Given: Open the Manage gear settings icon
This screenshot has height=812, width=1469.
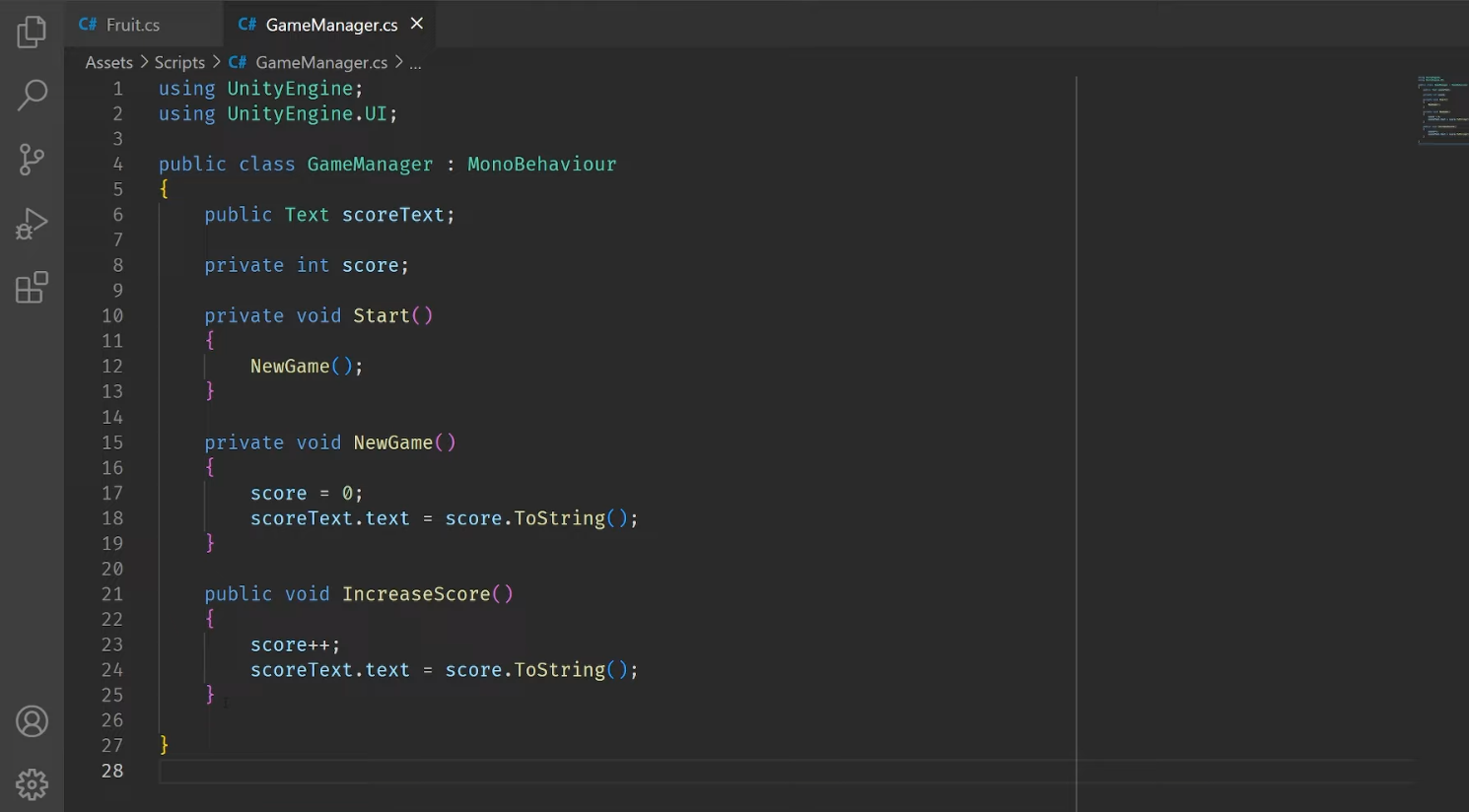Looking at the screenshot, I should (x=32, y=784).
